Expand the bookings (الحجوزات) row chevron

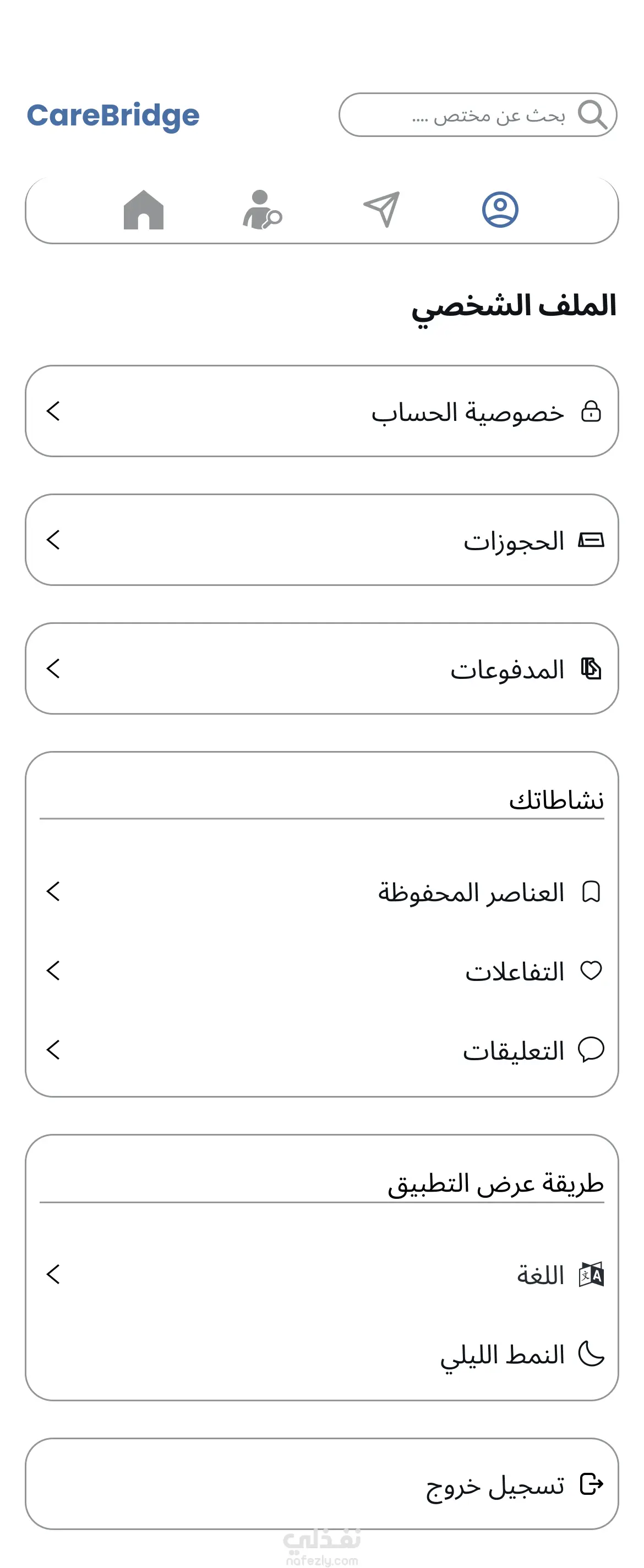(x=53, y=539)
